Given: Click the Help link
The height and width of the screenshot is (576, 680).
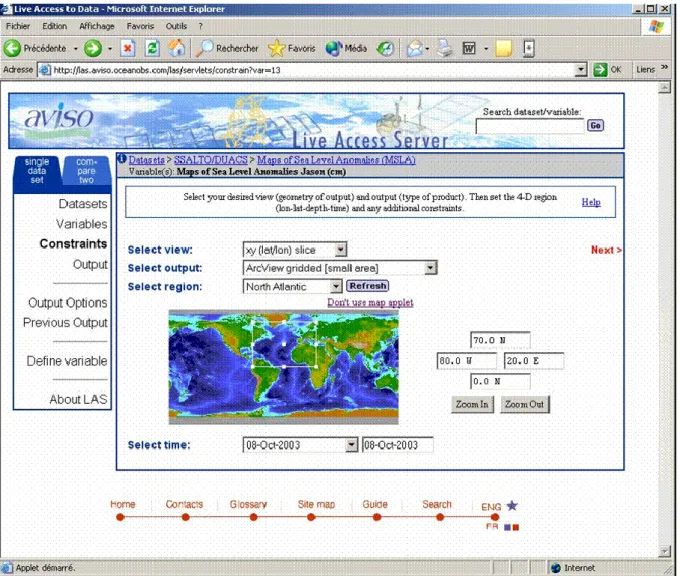Looking at the screenshot, I should click(x=591, y=202).
